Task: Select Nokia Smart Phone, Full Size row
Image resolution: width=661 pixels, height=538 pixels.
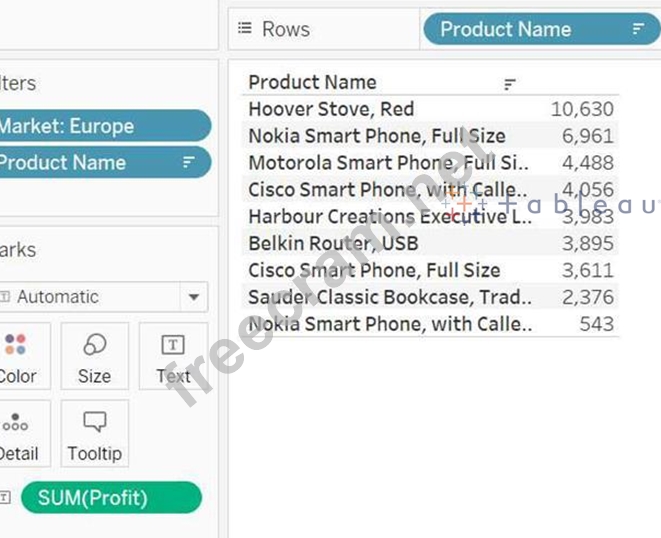Action: tap(376, 136)
